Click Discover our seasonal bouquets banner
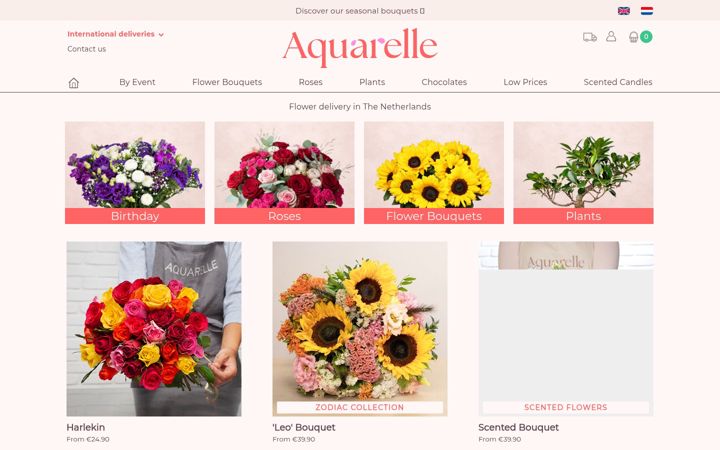 point(360,11)
